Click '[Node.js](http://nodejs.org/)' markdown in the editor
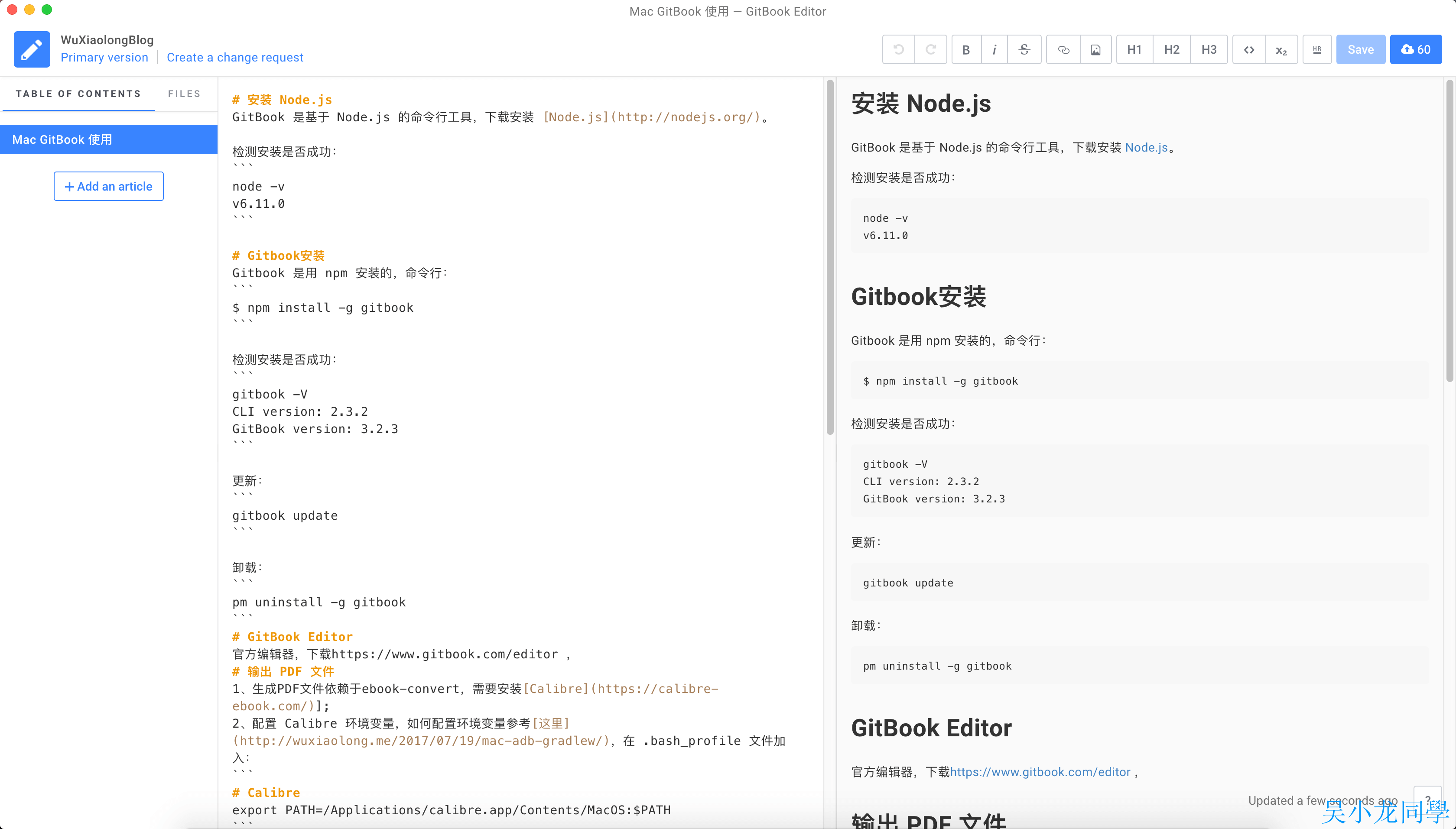 pyautogui.click(x=652, y=117)
